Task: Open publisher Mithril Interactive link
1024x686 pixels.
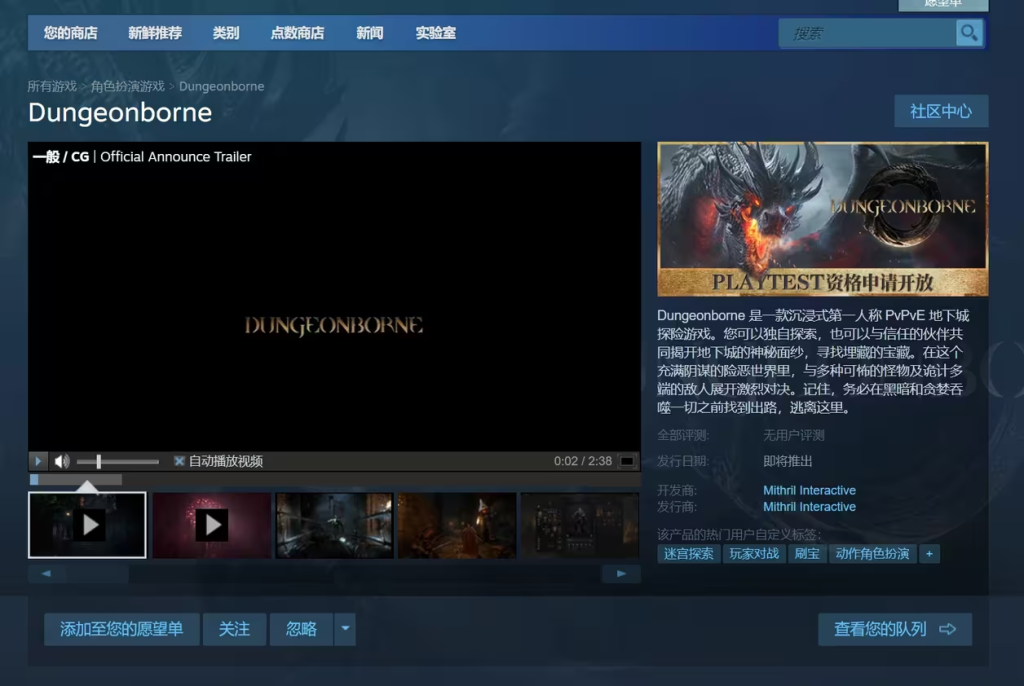Action: (x=809, y=507)
